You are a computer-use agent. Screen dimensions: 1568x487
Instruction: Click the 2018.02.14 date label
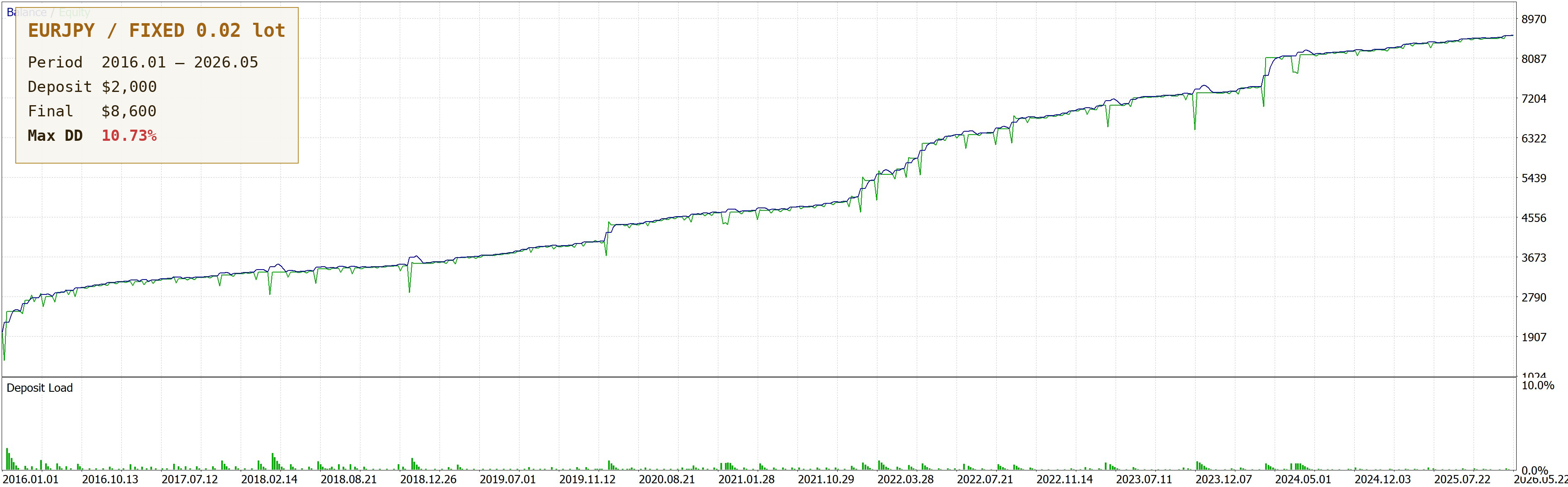coord(269,479)
